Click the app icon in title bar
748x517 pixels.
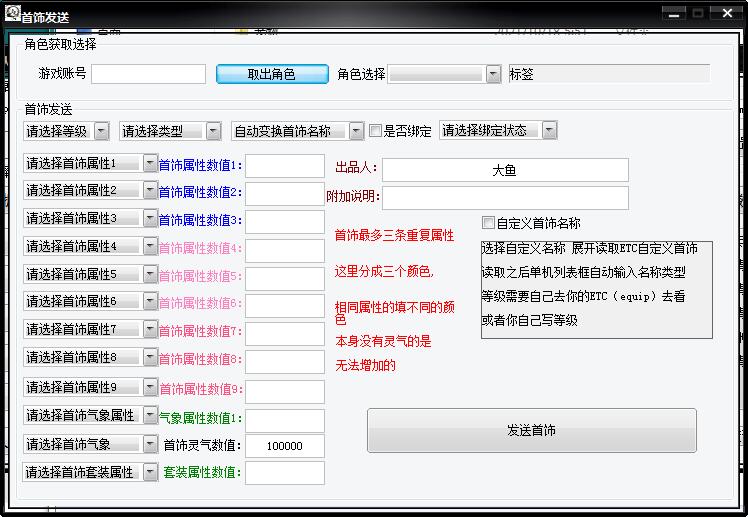point(11,14)
